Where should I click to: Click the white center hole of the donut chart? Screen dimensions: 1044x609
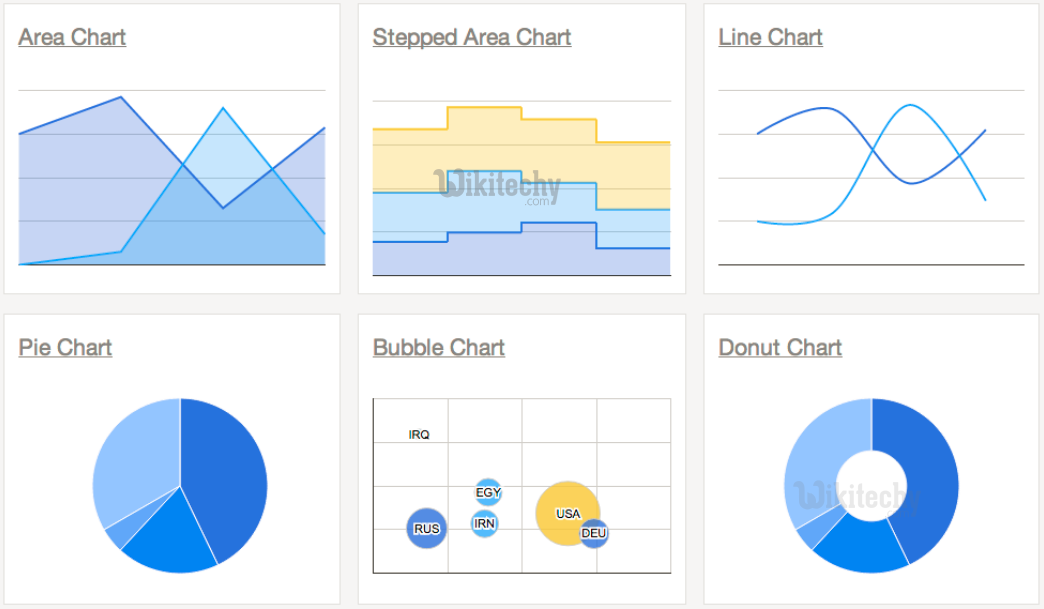871,486
